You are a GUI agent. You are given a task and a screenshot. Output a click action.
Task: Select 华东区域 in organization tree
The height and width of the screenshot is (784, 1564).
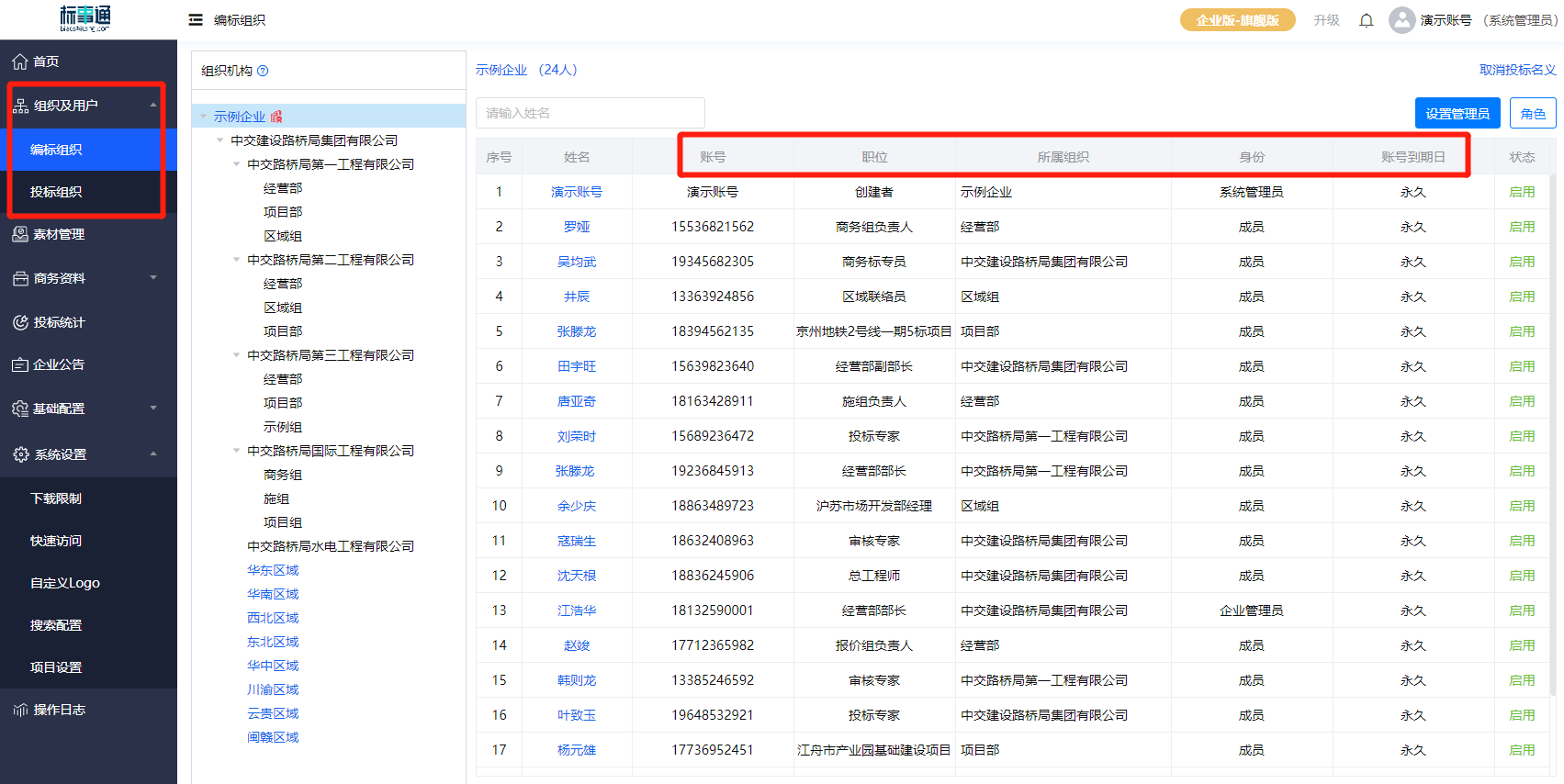[x=273, y=570]
